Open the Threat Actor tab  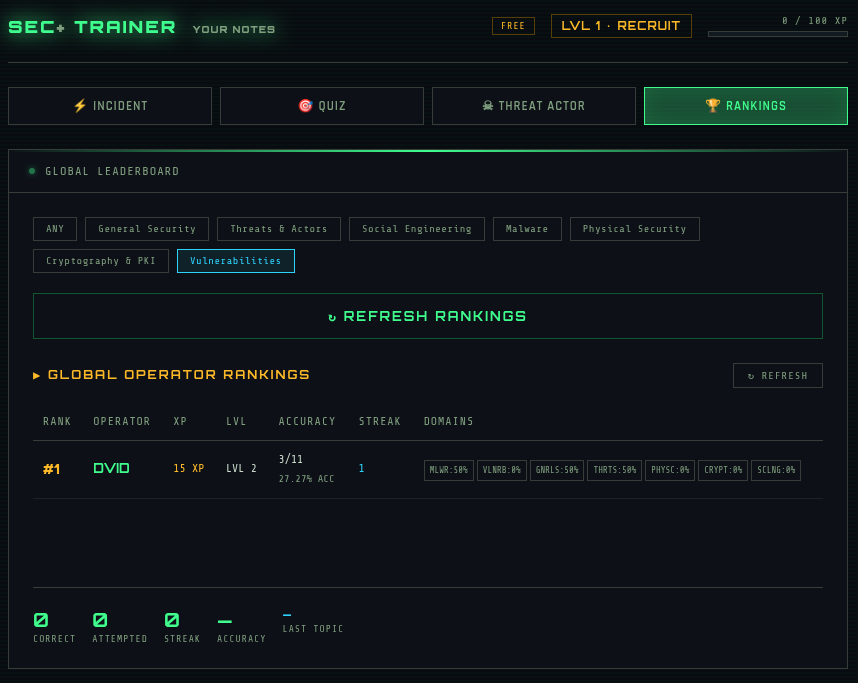[x=533, y=105]
